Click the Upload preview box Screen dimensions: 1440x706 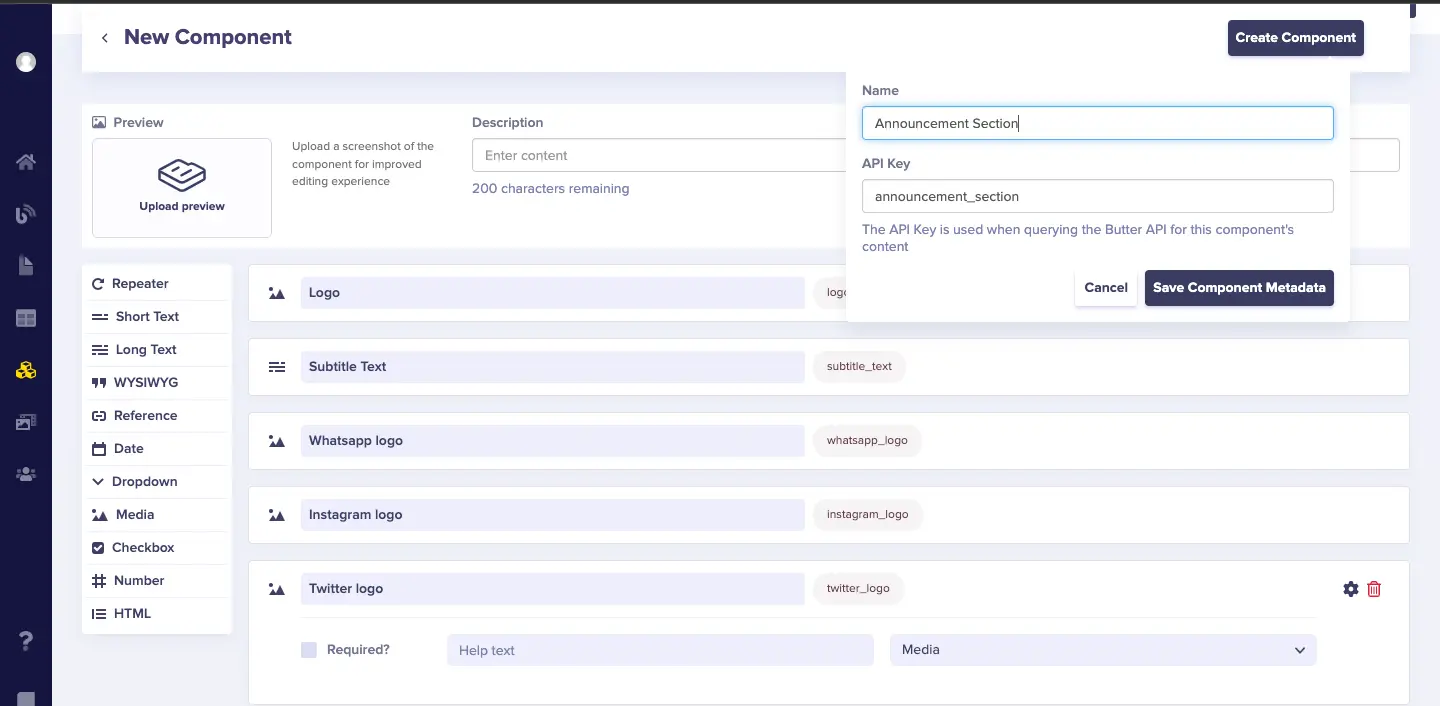(x=182, y=188)
